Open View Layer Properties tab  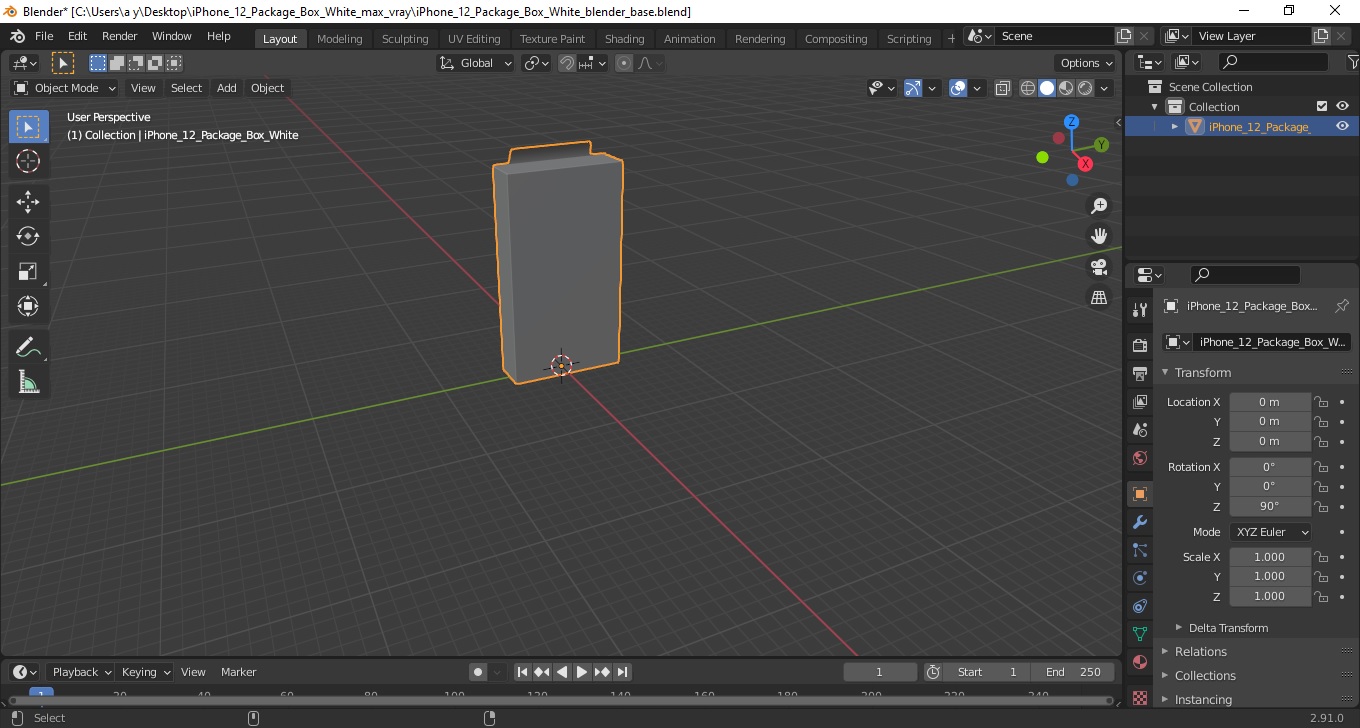pyautogui.click(x=1140, y=402)
